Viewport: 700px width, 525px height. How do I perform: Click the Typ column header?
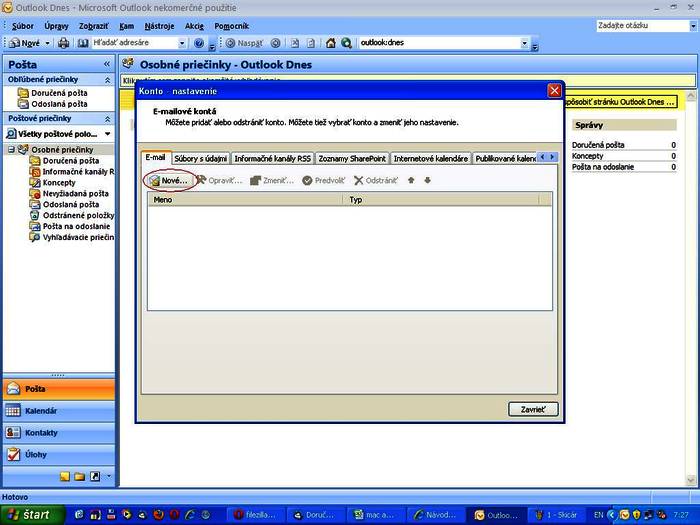[441, 200]
